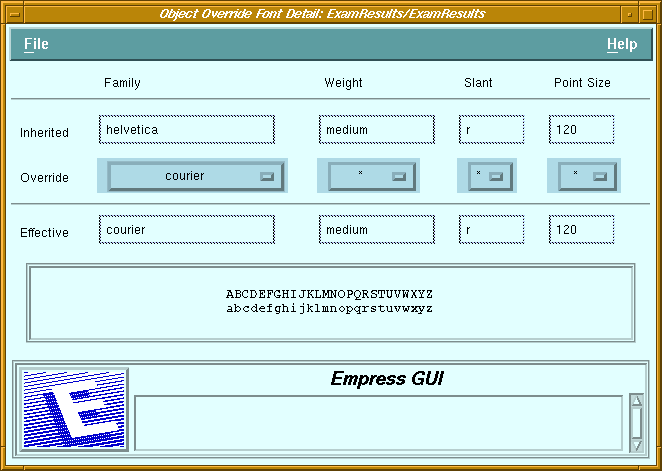Screen dimensions: 662x471
Task: Click the effective point size field
Action: coord(581,230)
